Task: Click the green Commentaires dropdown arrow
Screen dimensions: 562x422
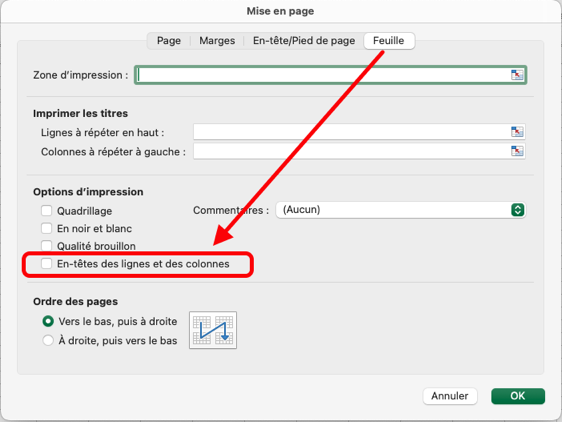Action: point(518,210)
